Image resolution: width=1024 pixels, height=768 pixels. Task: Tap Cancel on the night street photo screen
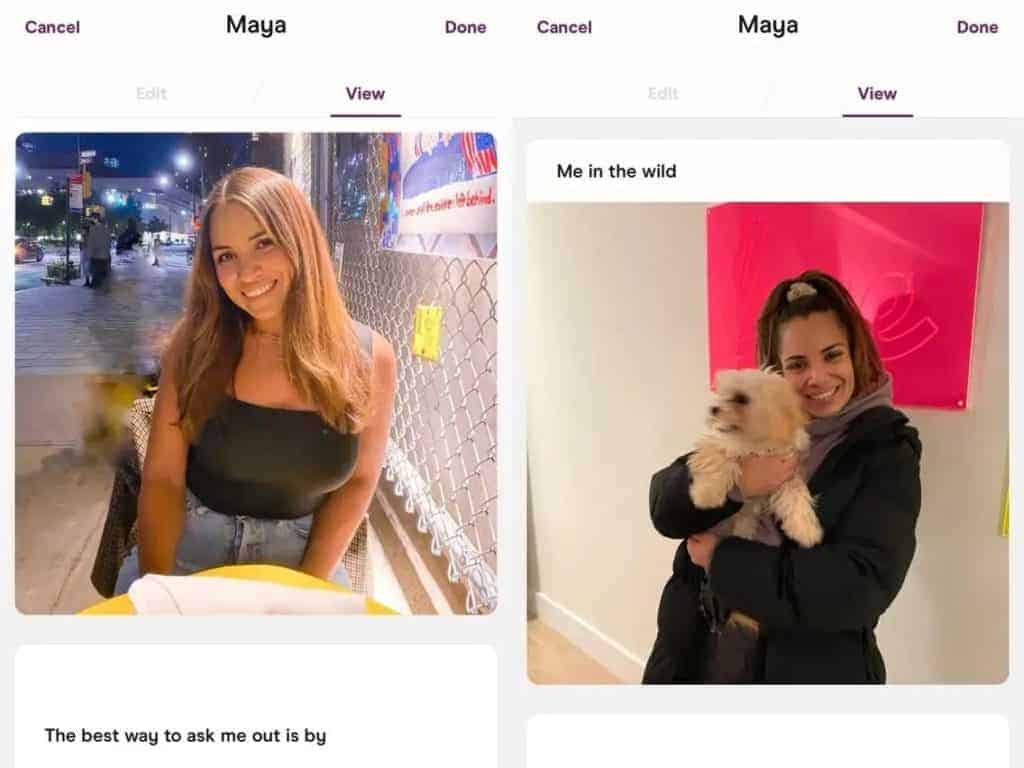point(52,27)
